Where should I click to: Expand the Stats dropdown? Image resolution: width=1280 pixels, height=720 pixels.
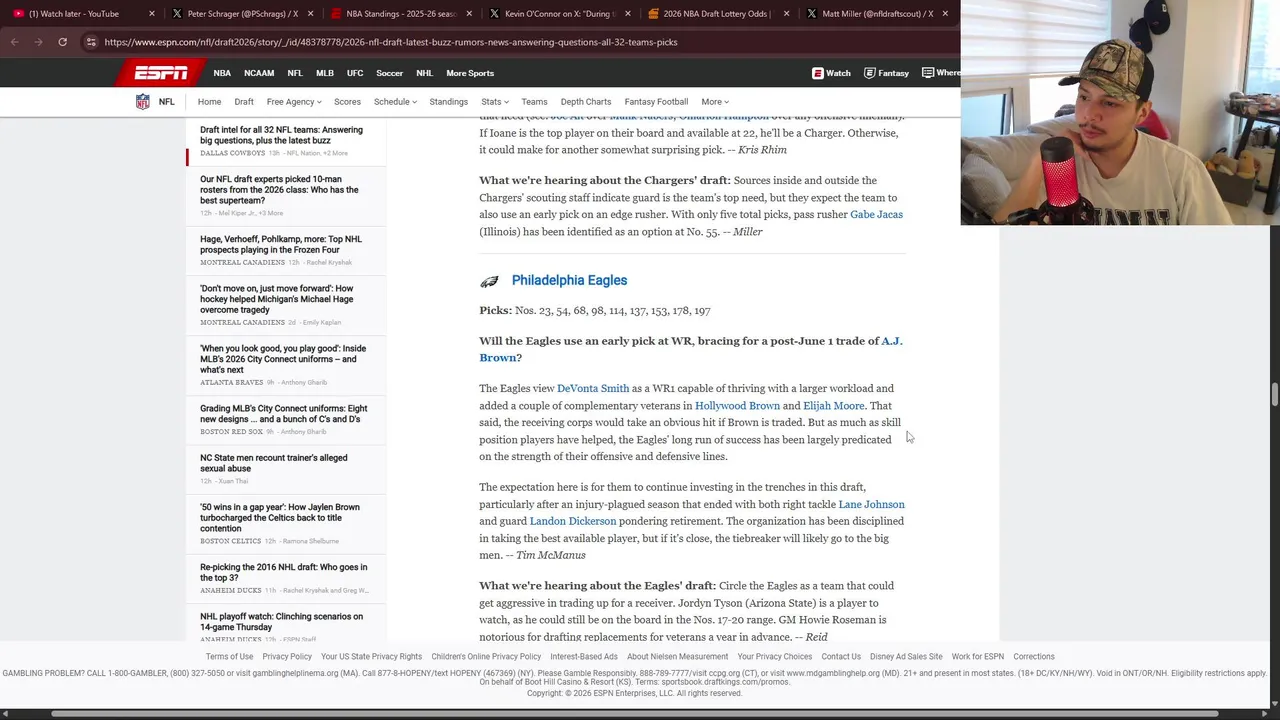(x=495, y=102)
